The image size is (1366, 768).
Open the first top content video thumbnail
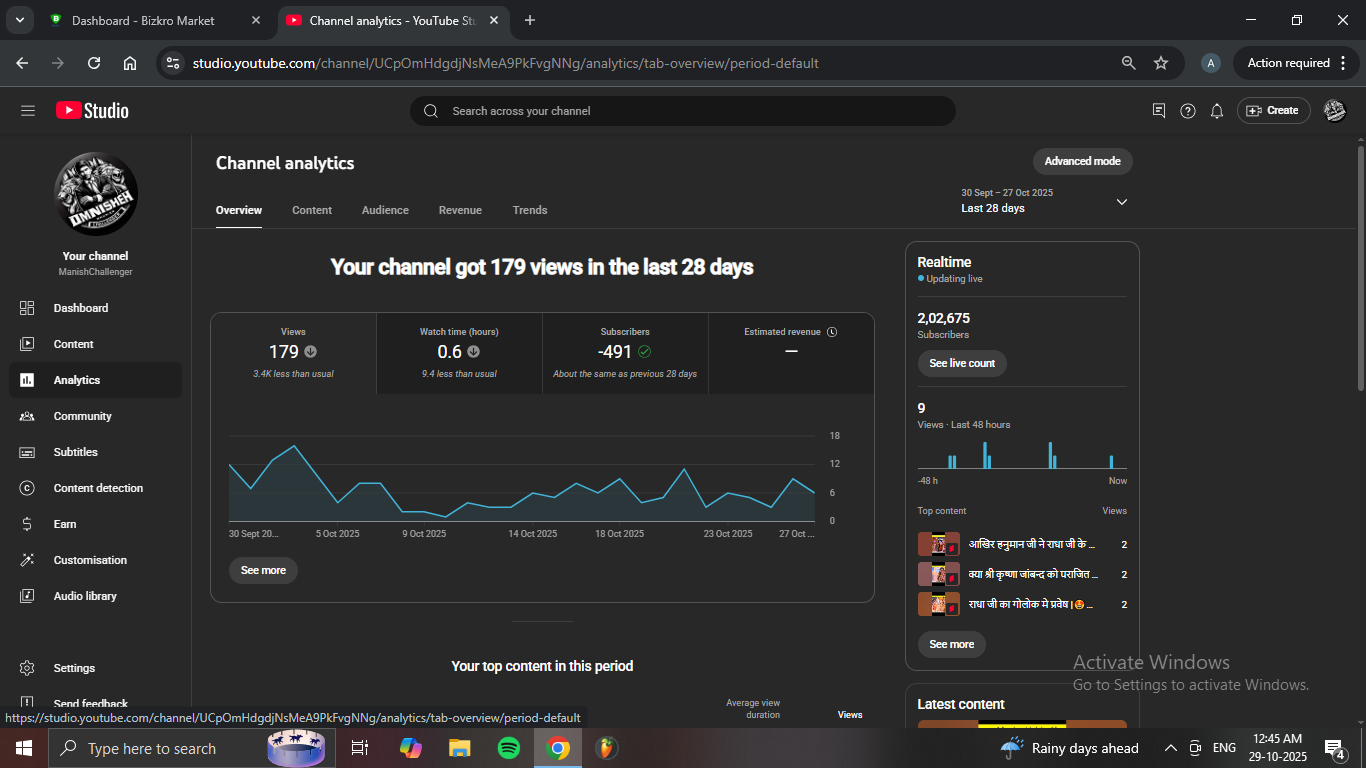click(x=938, y=544)
